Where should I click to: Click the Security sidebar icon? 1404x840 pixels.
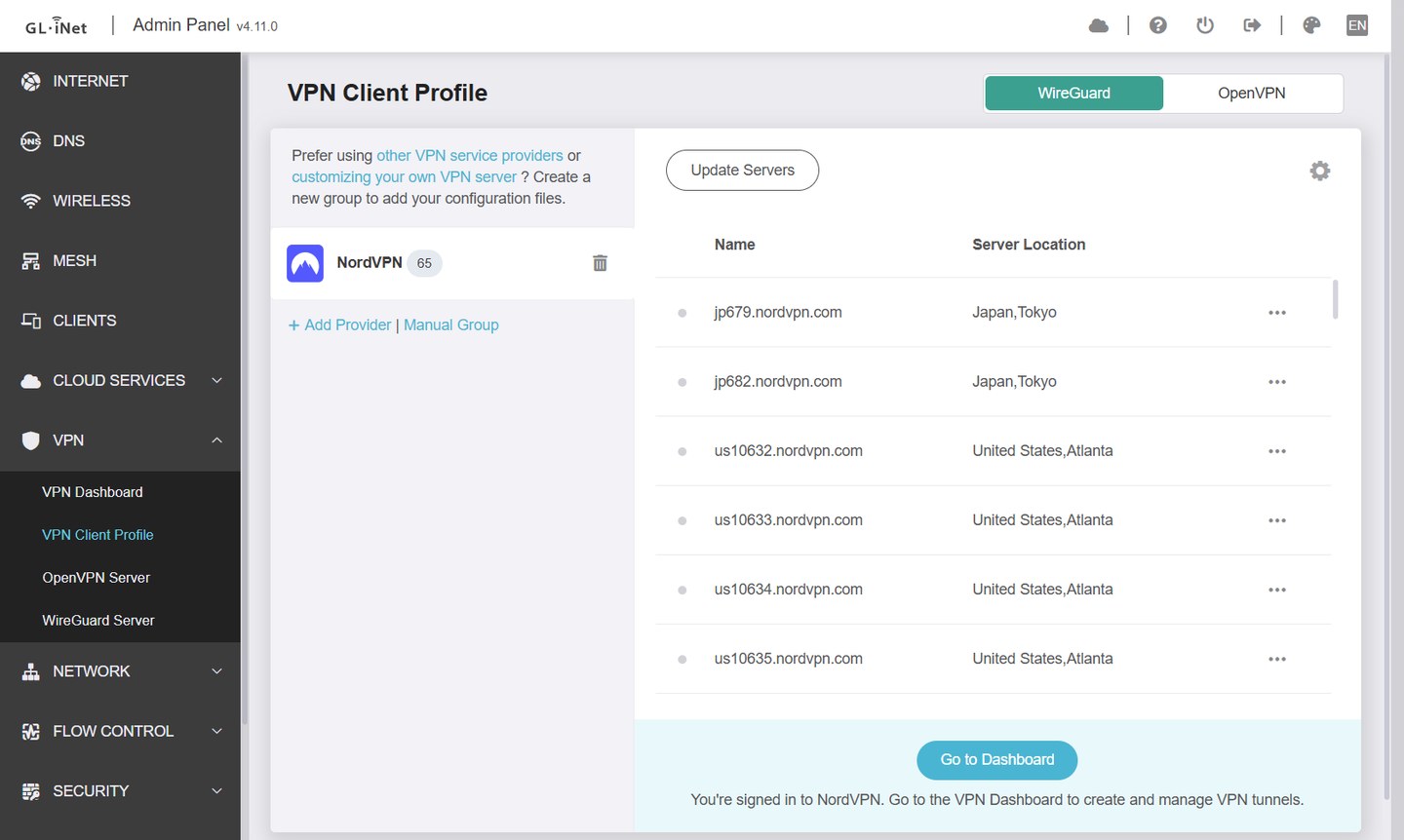[x=31, y=791]
